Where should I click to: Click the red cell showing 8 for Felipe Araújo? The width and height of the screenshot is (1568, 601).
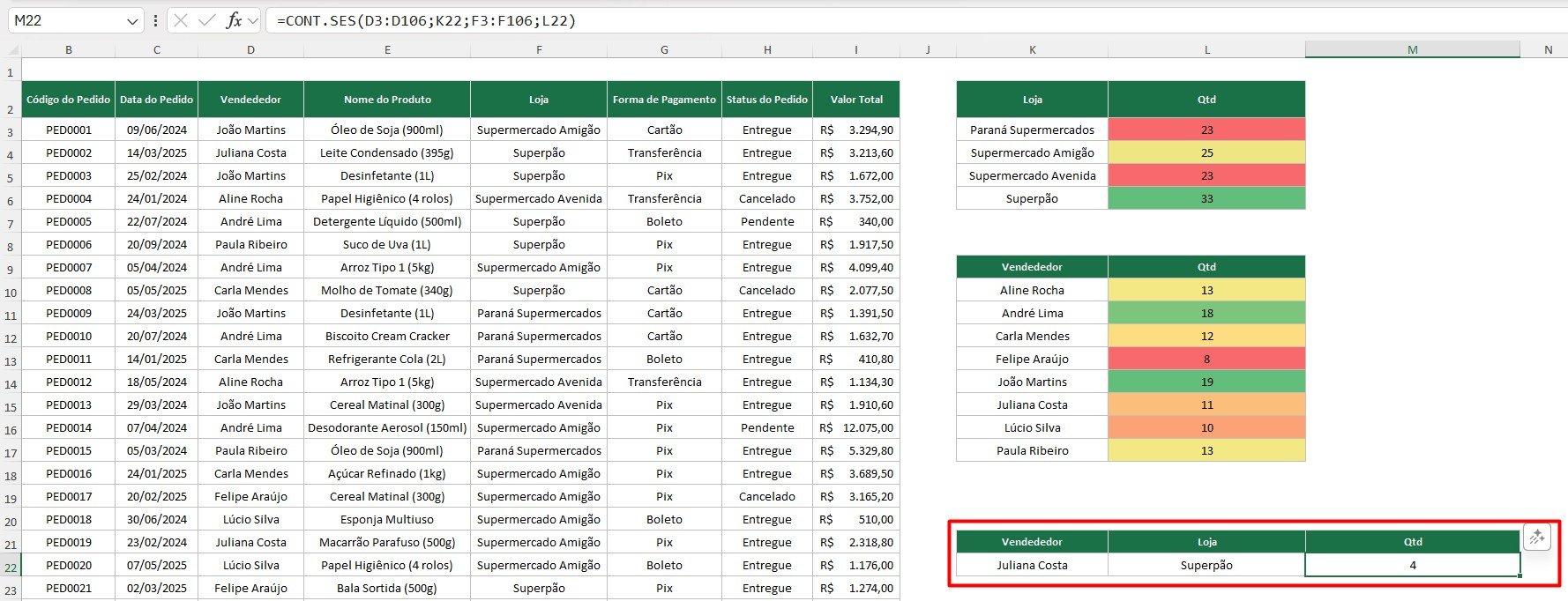(1206, 359)
